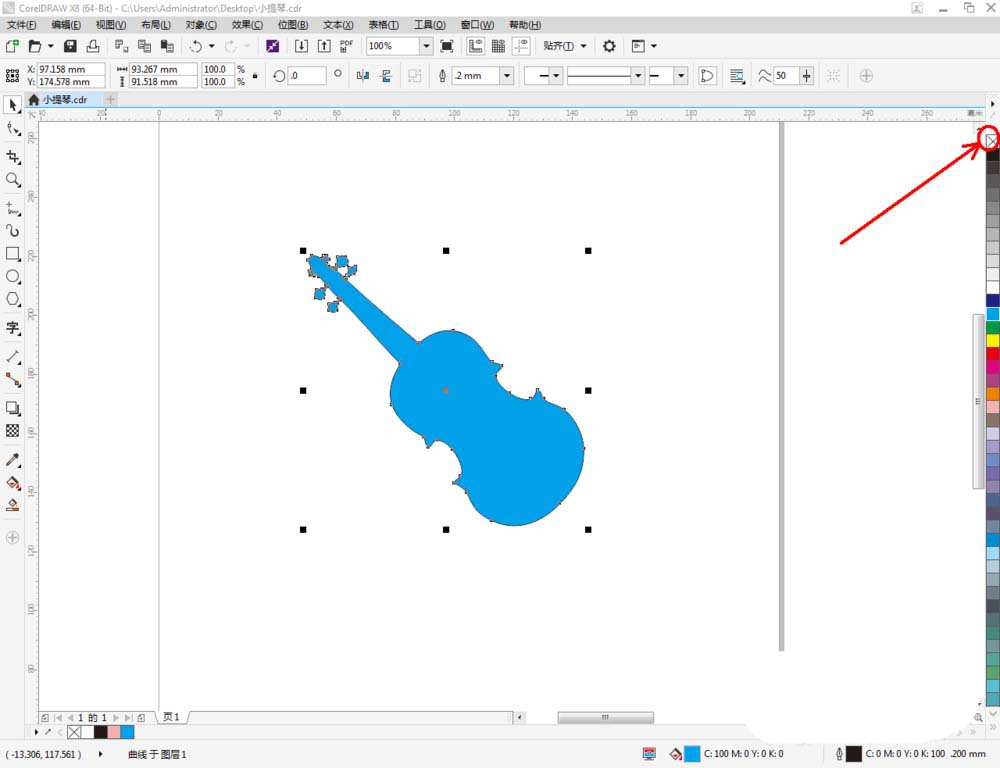This screenshot has height=768, width=1000.
Task: Toggle the proof colors monitor icon
Action: (x=649, y=754)
